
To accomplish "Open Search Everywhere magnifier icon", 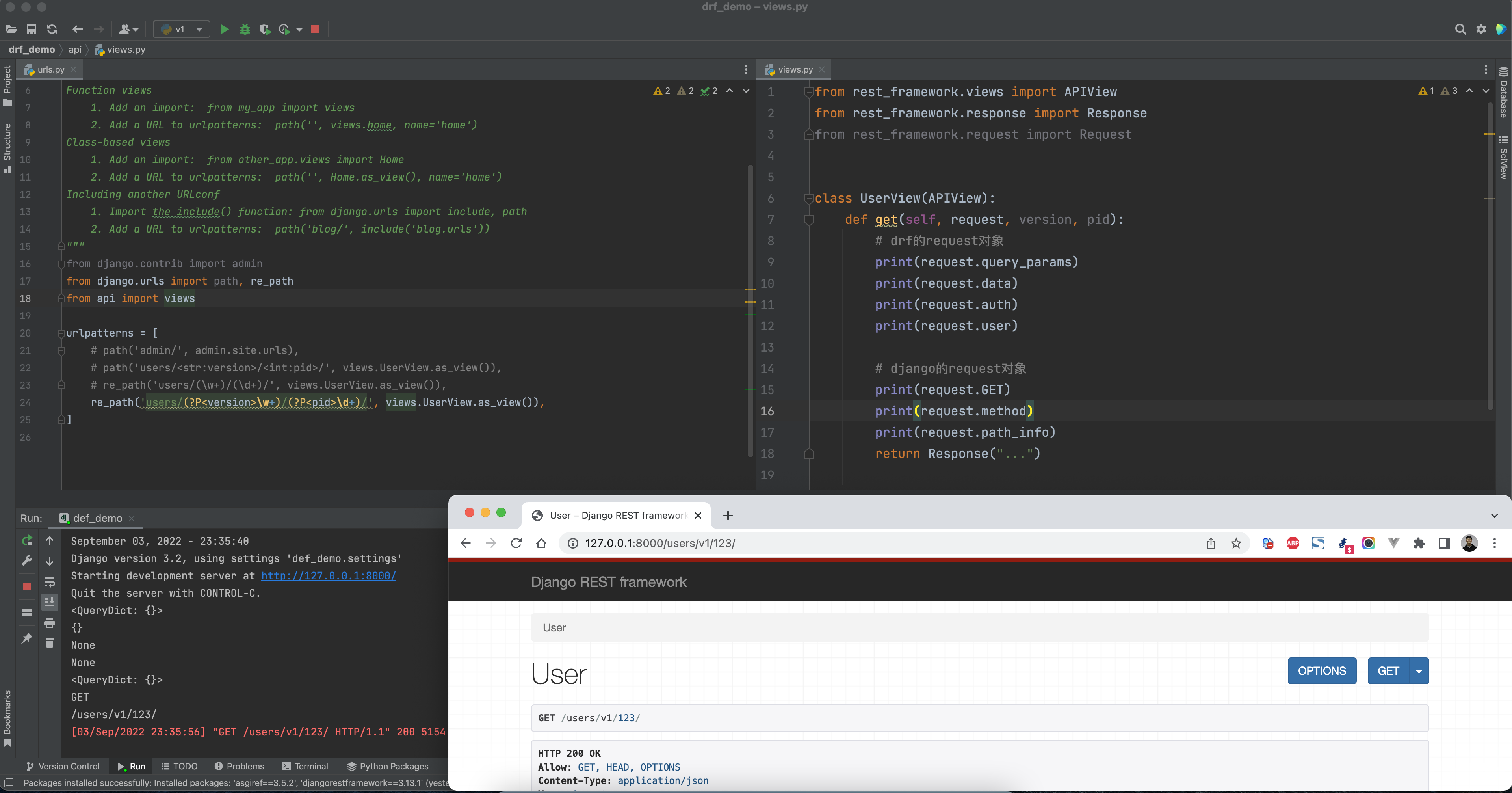I will click(x=1460, y=30).
